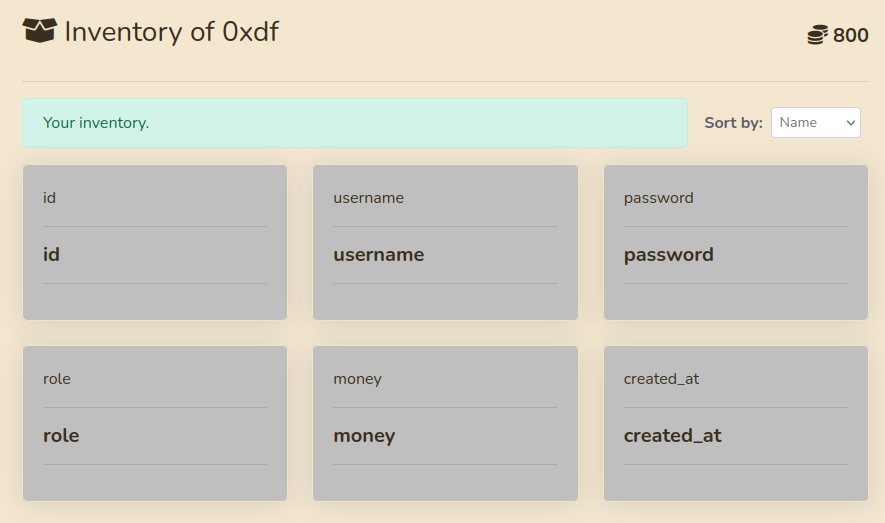Image resolution: width=885 pixels, height=523 pixels.
Task: Click the bold "id" item name
Action: coord(52,255)
